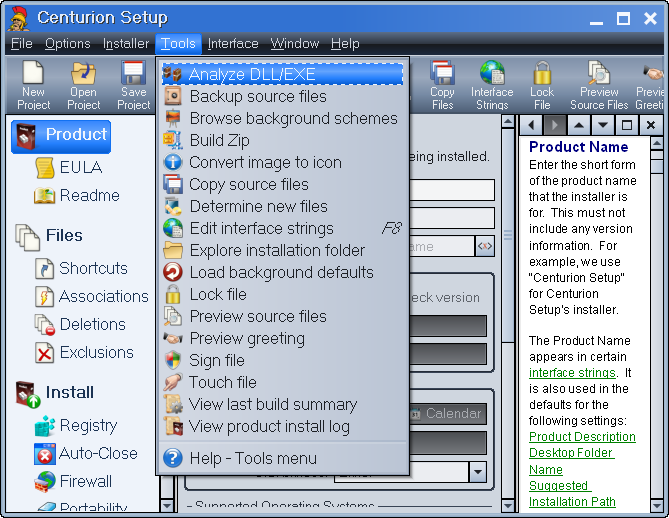Open the Help menu
The image size is (669, 518).
pos(345,44)
